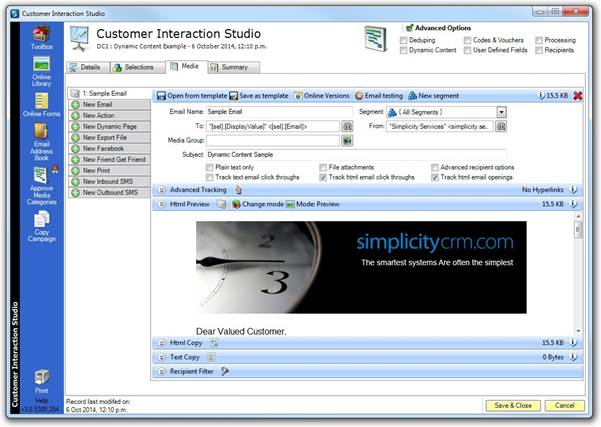Click Open from template toolbar item
This screenshot has width=601, height=427.
[x=192, y=96]
